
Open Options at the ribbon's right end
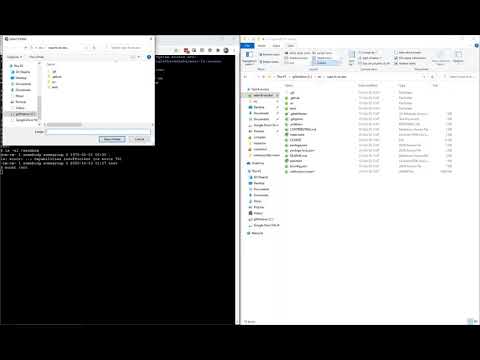pyautogui.click(x=459, y=57)
